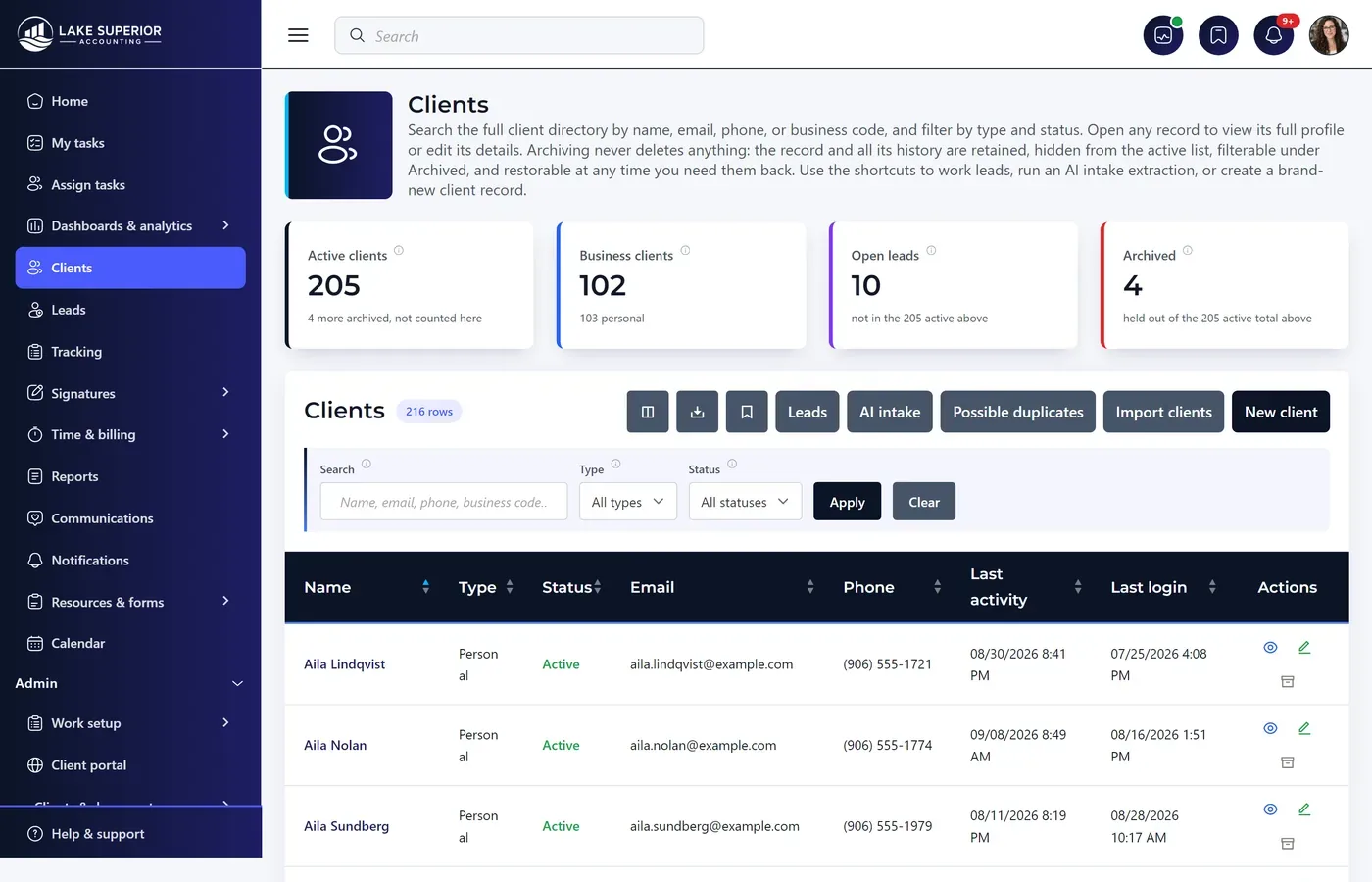Screen dimensions: 1372x882
Task: Open Notifications in sidebar
Action: (130, 561)
